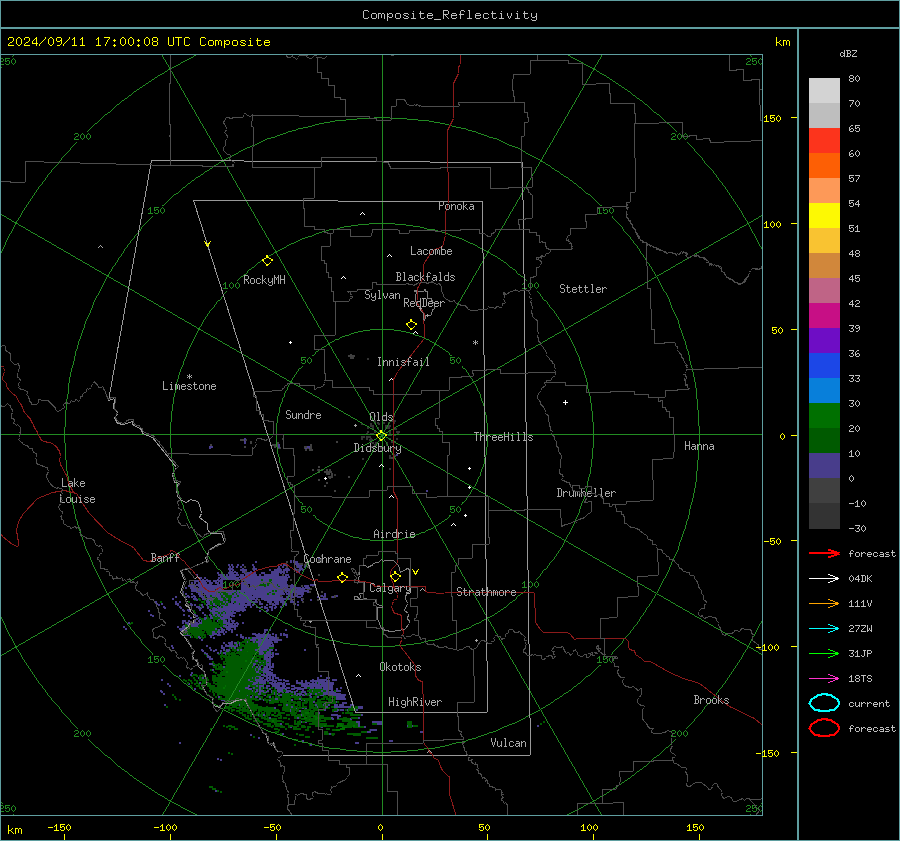Click the green 31JP arrow icon
The image size is (900, 841).
(x=824, y=653)
